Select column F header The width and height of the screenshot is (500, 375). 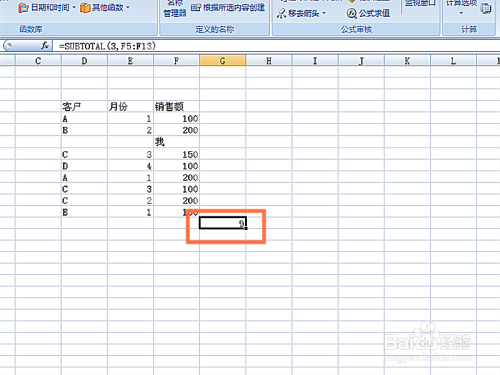pos(176,61)
